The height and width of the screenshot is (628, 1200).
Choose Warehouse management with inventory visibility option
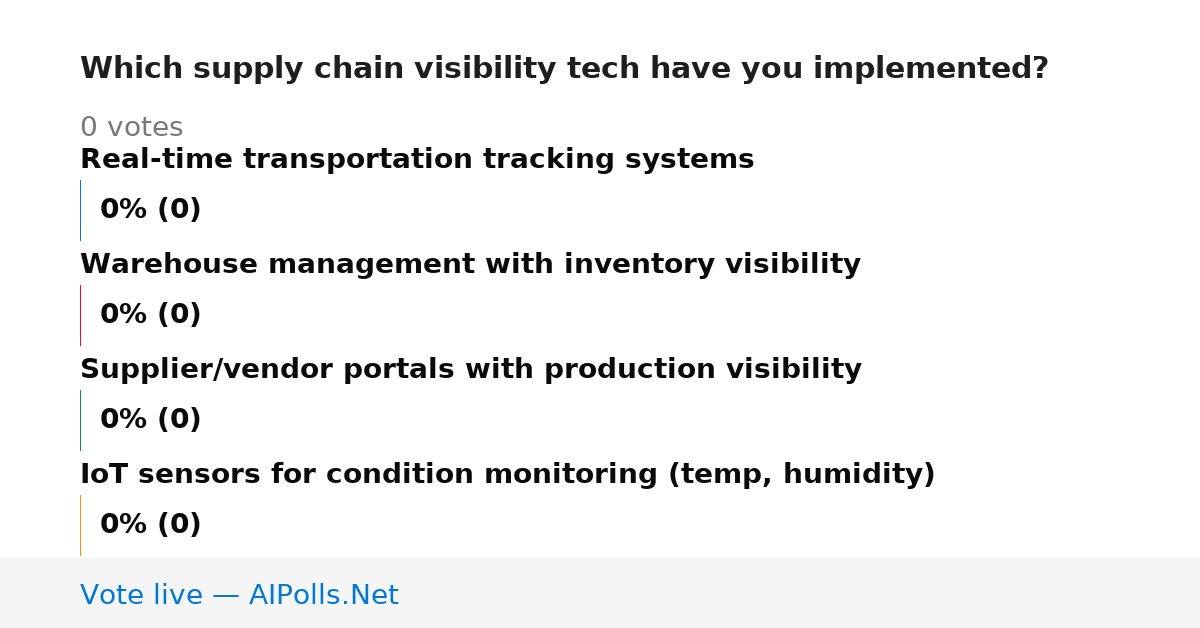tap(470, 265)
